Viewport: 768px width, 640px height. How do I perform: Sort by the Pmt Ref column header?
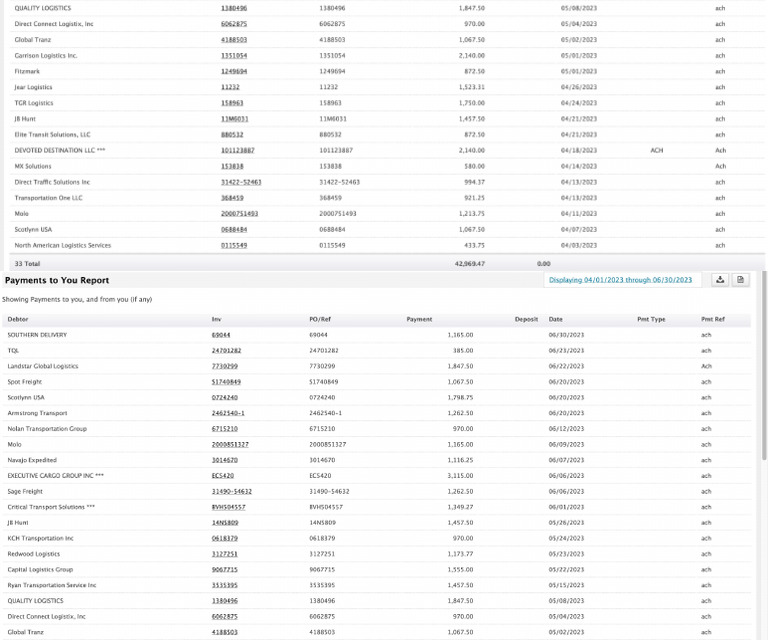coord(713,319)
